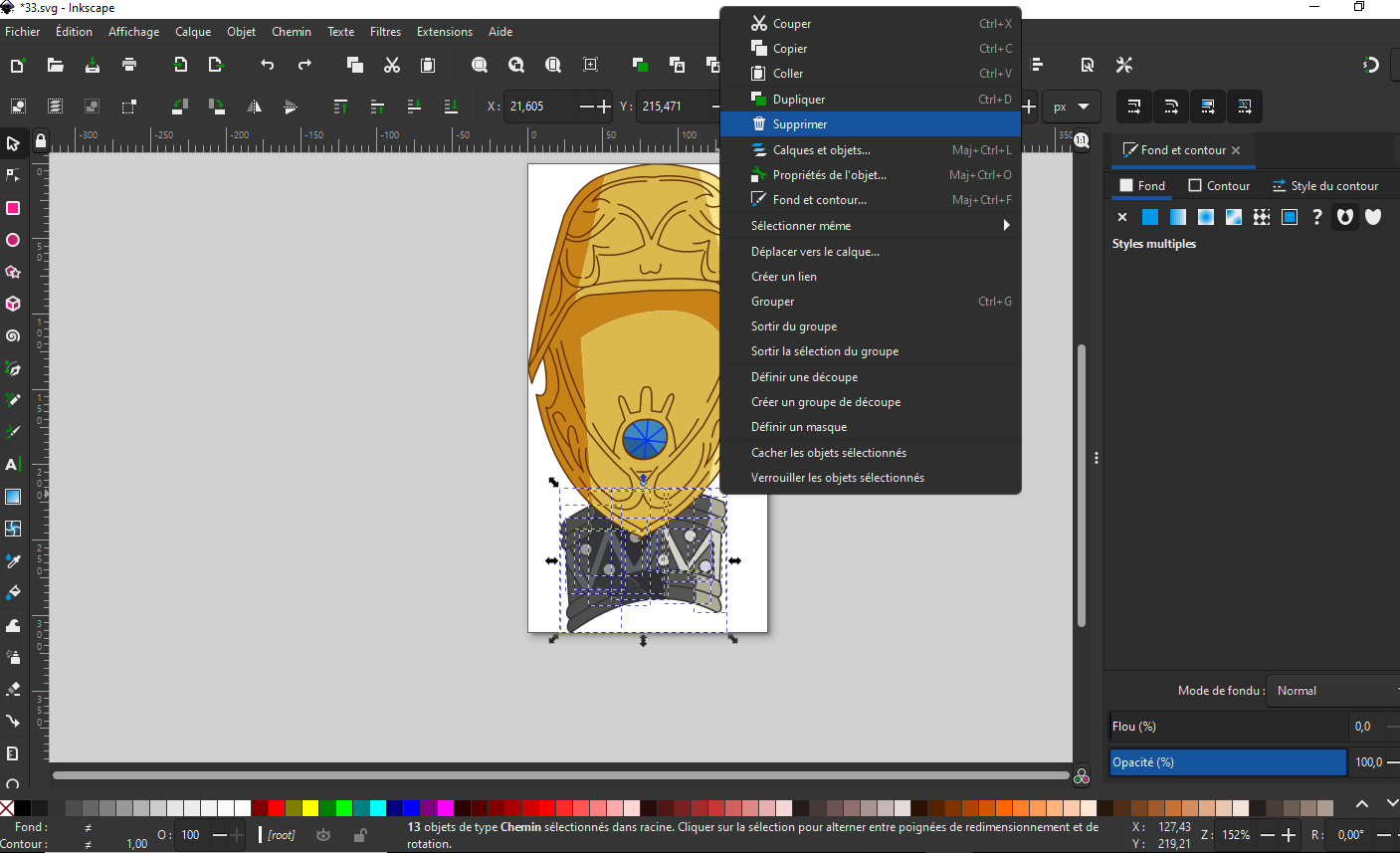Open the Filtres menu
The height and width of the screenshot is (853, 1400).
386,31
